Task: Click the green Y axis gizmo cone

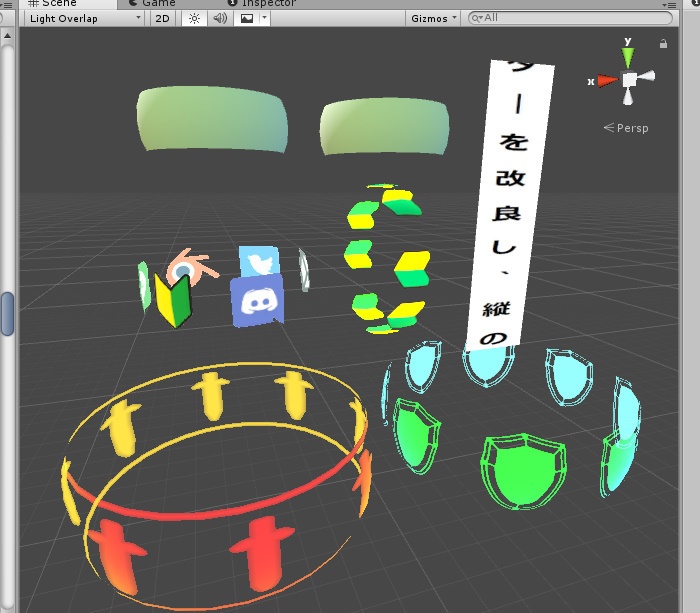Action: (628, 57)
